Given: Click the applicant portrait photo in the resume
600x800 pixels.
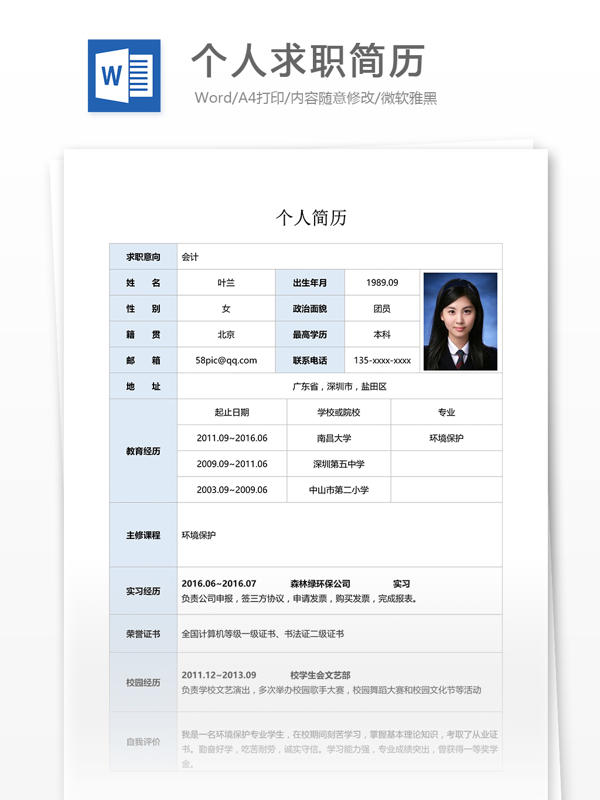Looking at the screenshot, I should click(460, 321).
